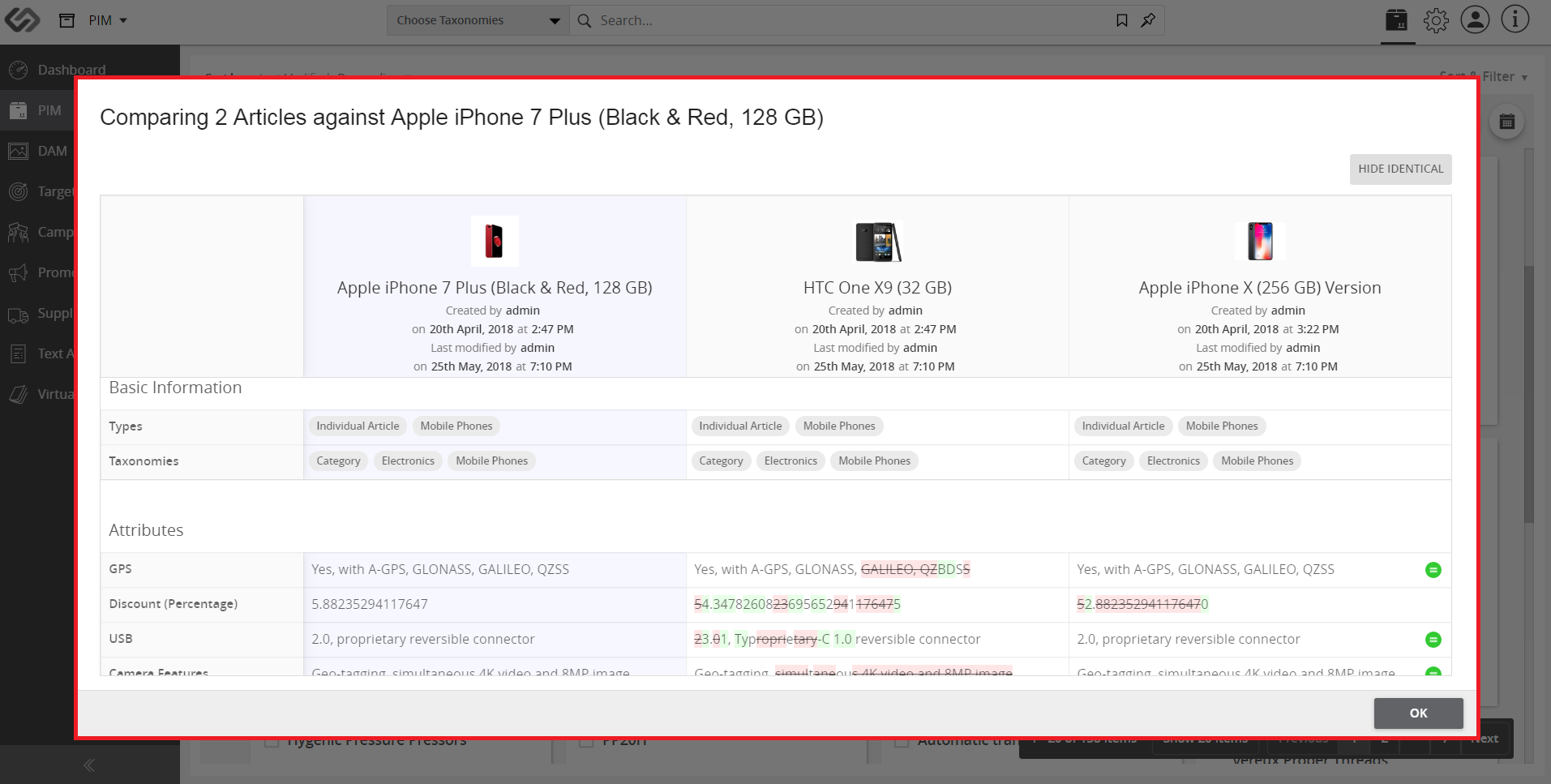The image size is (1551, 784).
Task: Click the Dashboard gauge icon
Action: [19, 70]
